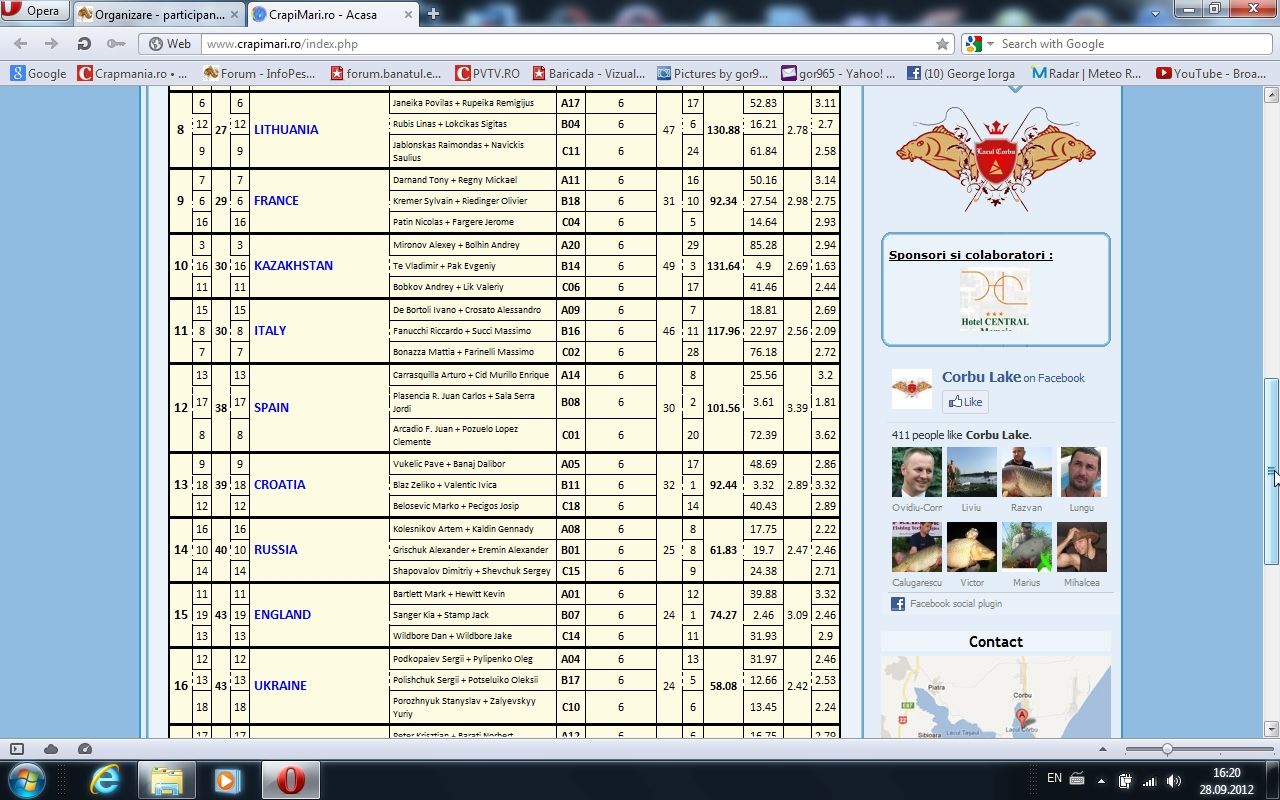
Task: Click the Opera Turbo gauge icon
Action: coord(85,749)
